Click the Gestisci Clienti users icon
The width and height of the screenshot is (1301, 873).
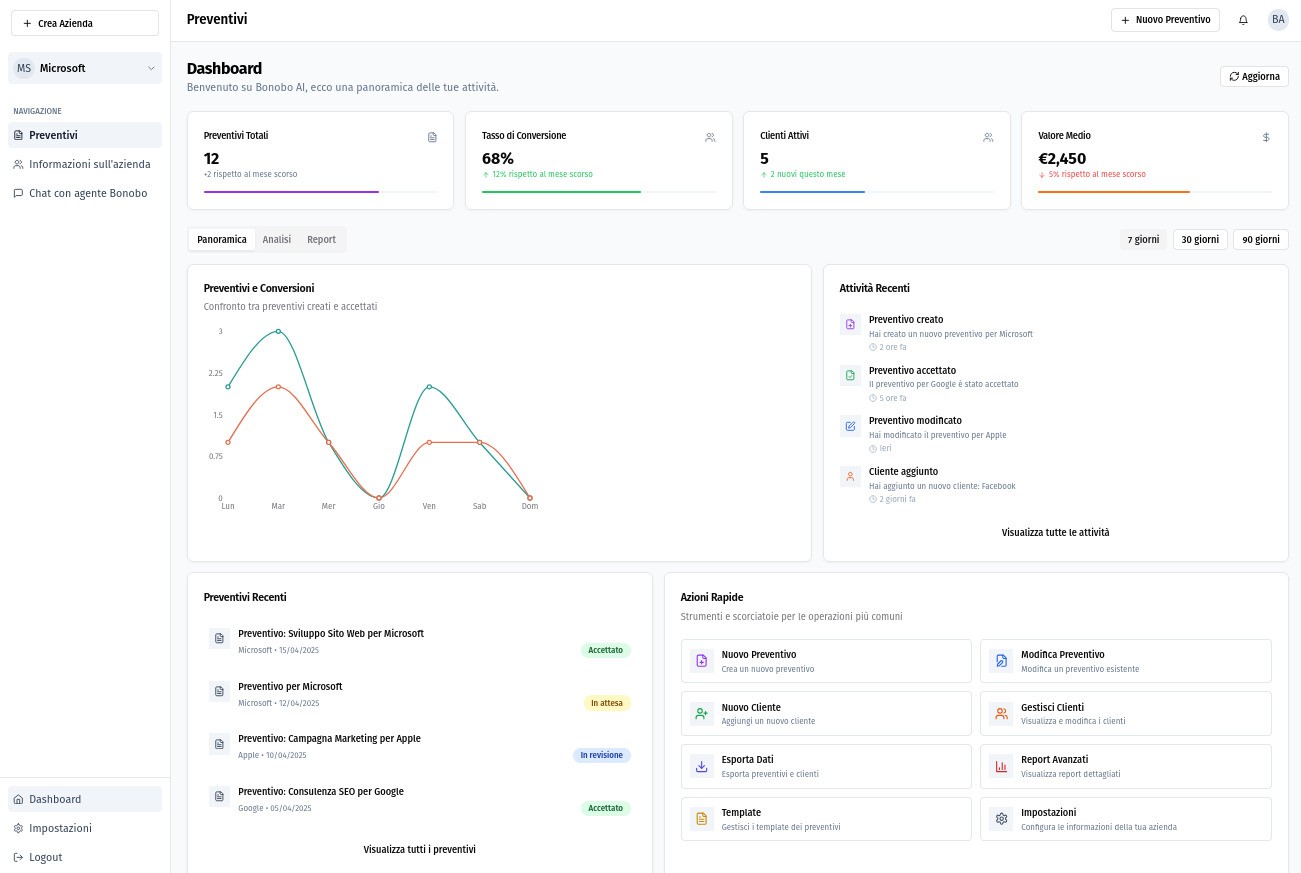pos(1000,714)
